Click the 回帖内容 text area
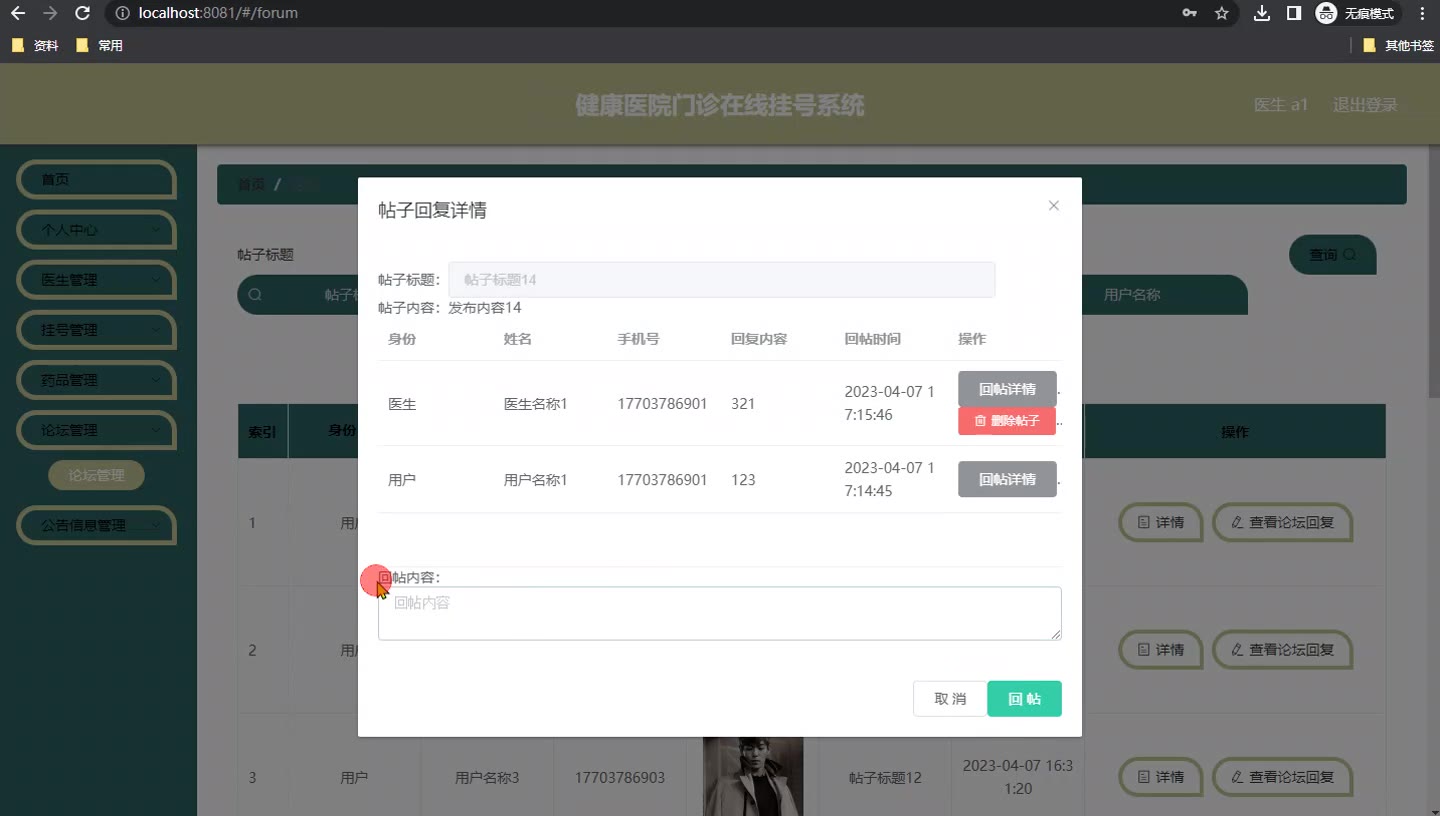Viewport: 1440px width, 816px height. 719,613
